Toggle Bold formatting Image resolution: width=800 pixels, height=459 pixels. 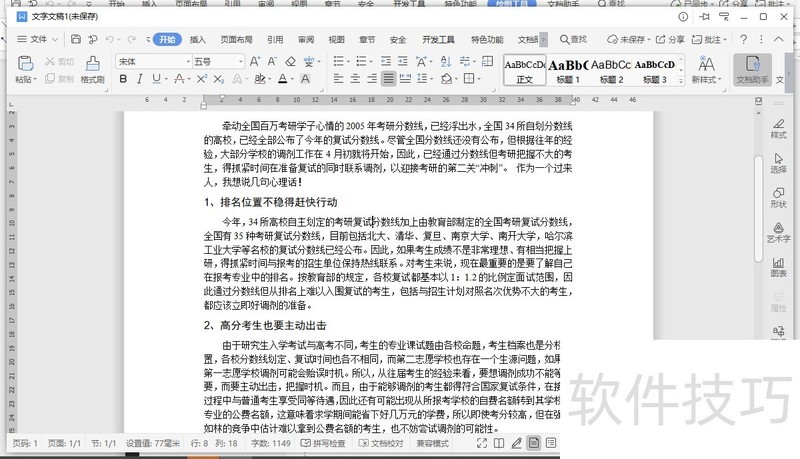123,79
